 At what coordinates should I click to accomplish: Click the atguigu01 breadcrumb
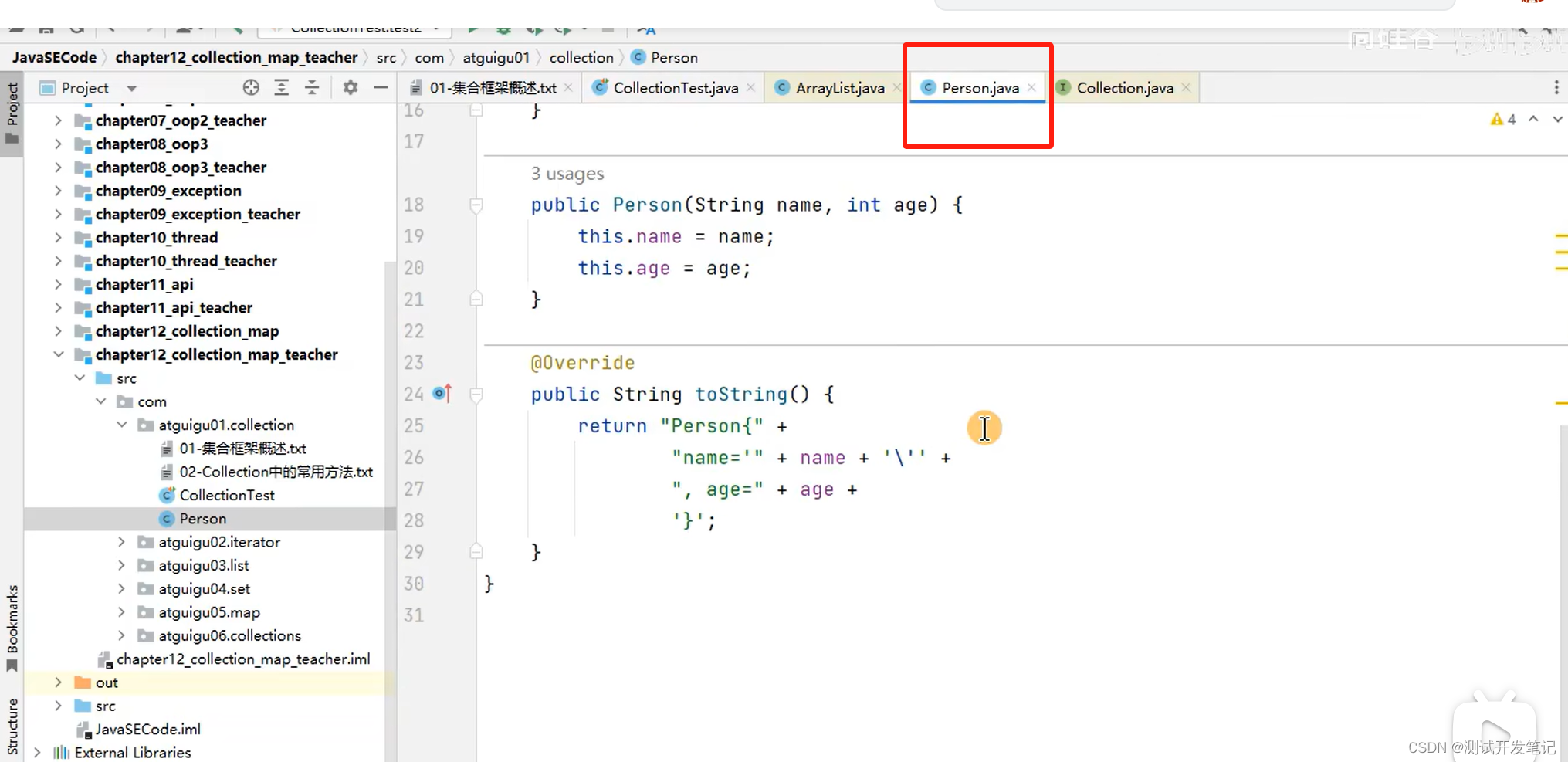click(496, 58)
